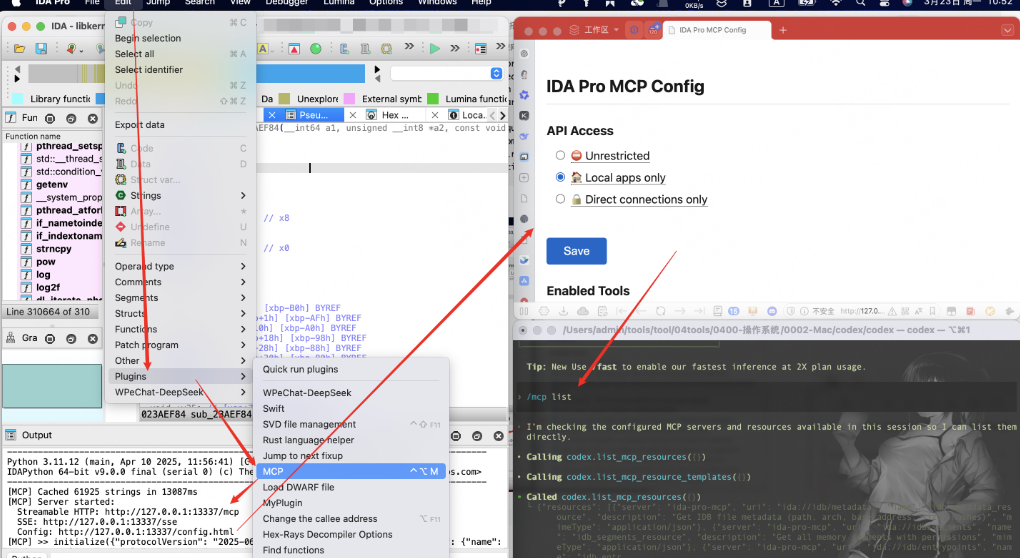Start the debugger with the green play icon
Image resolution: width=1020 pixels, height=558 pixels.
[x=435, y=48]
